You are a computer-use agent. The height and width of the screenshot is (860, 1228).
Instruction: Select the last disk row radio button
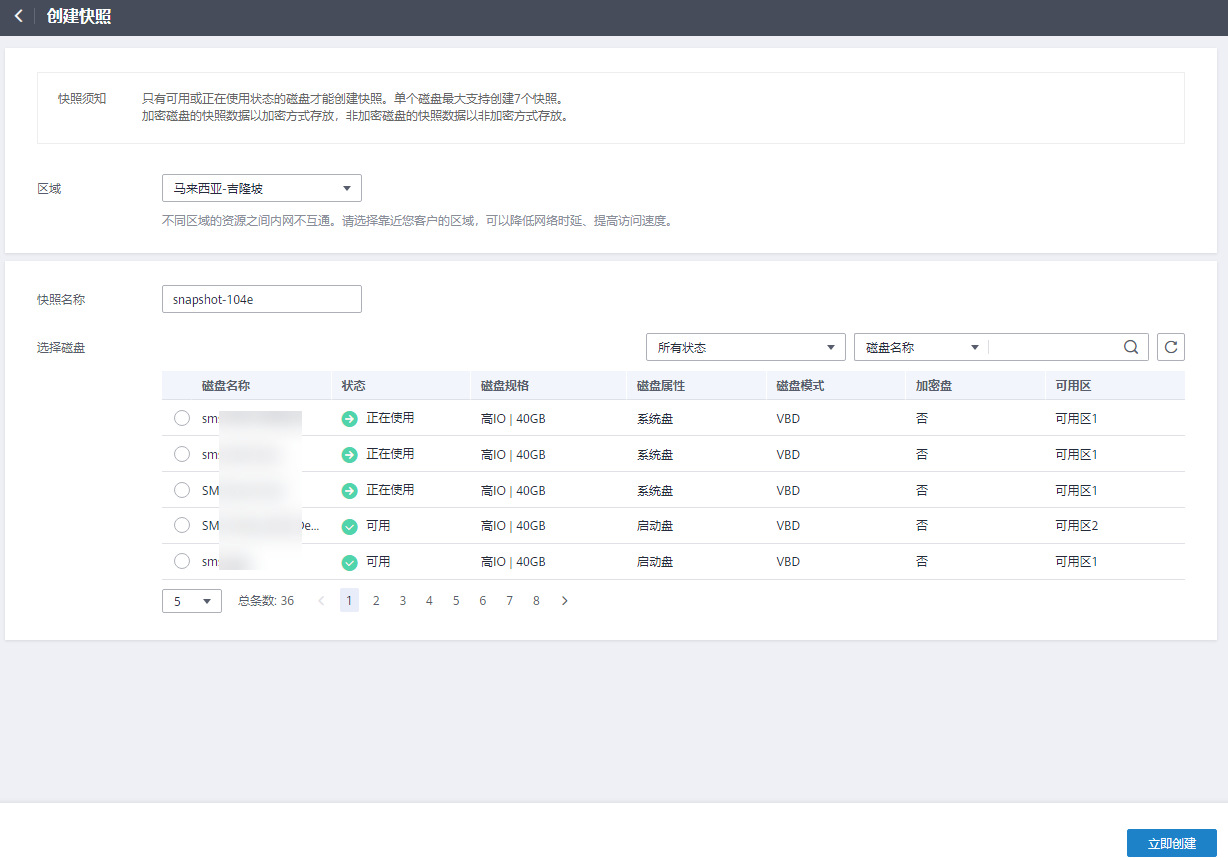pyautogui.click(x=182, y=561)
